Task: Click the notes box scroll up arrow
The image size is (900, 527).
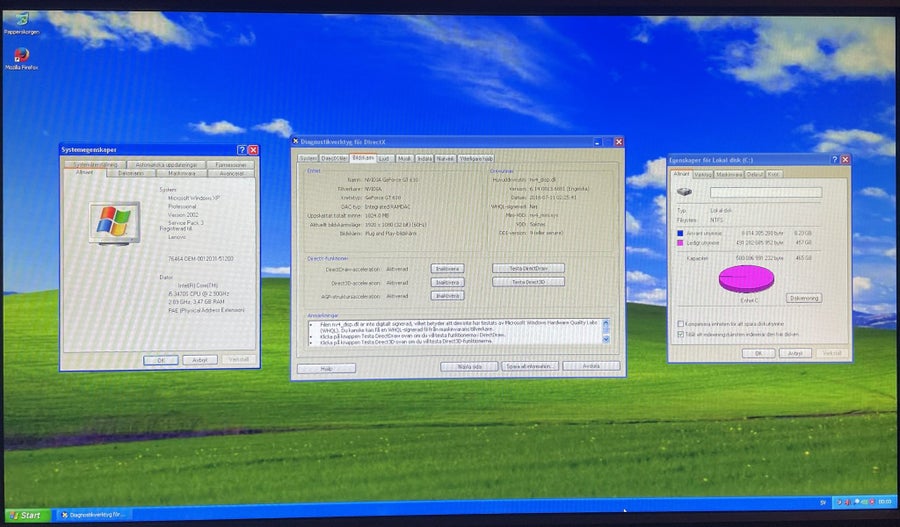Action: [606, 324]
